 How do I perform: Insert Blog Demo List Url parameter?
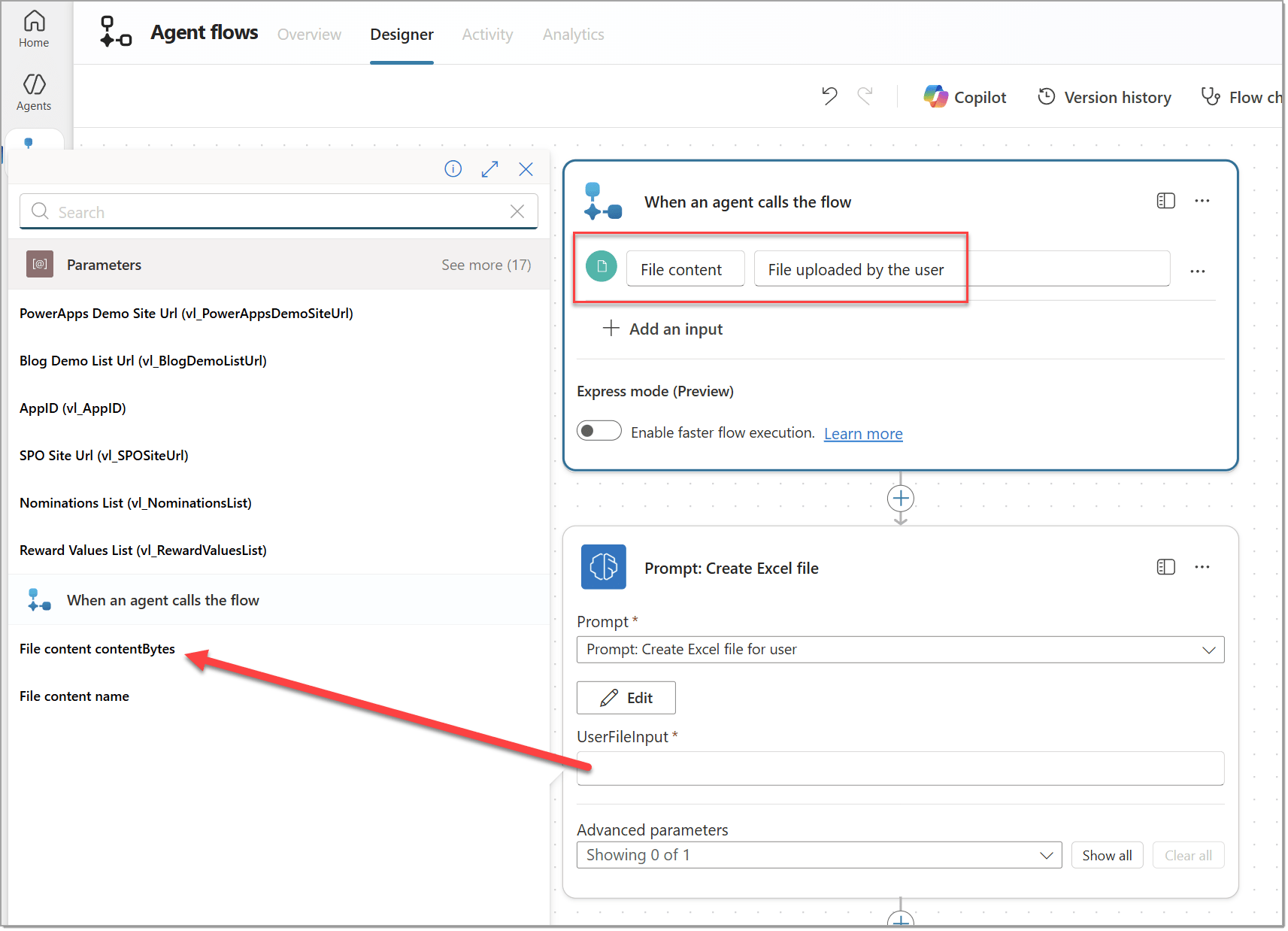tap(143, 361)
